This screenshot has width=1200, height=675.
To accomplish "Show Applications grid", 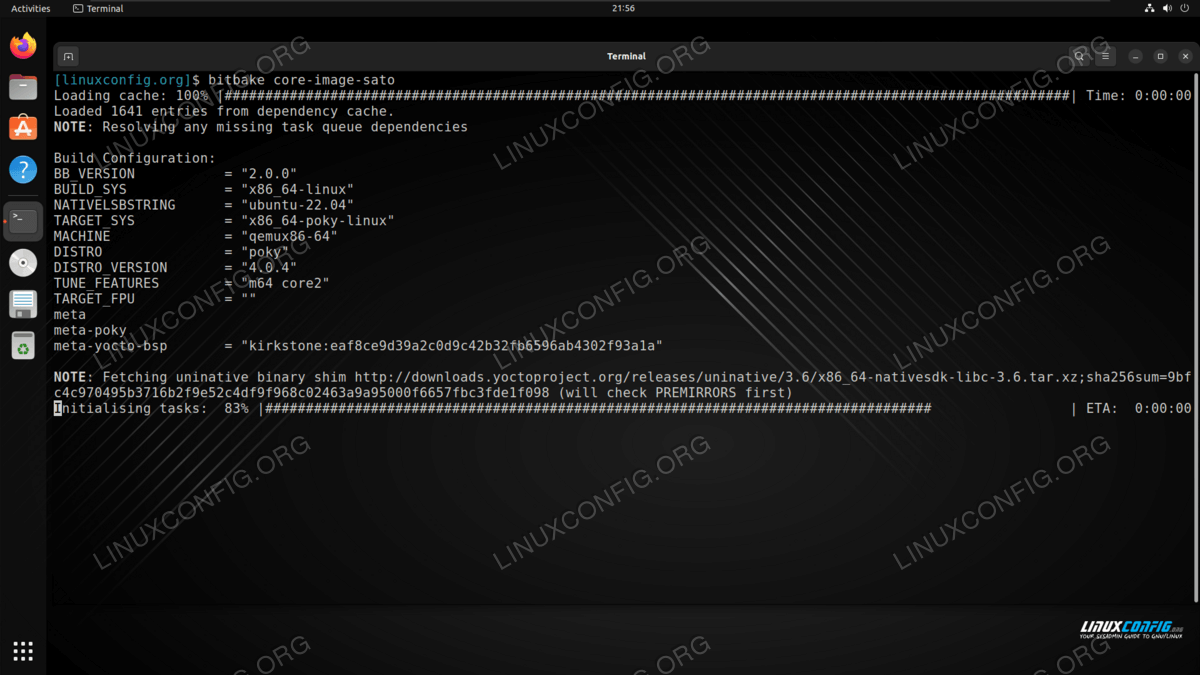I will 23,651.
